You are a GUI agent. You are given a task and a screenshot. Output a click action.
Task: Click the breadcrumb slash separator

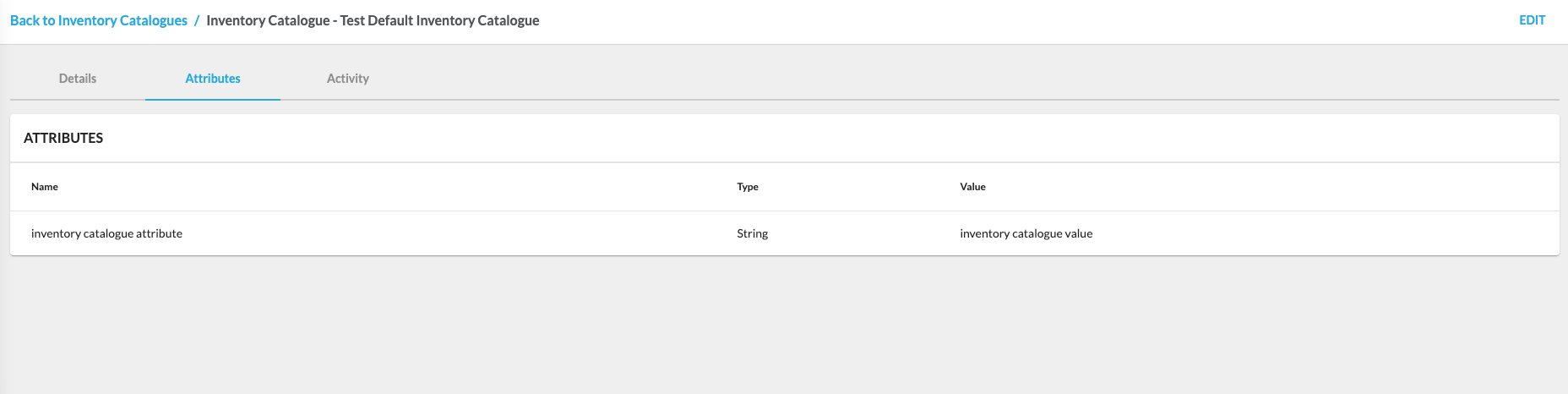click(197, 20)
